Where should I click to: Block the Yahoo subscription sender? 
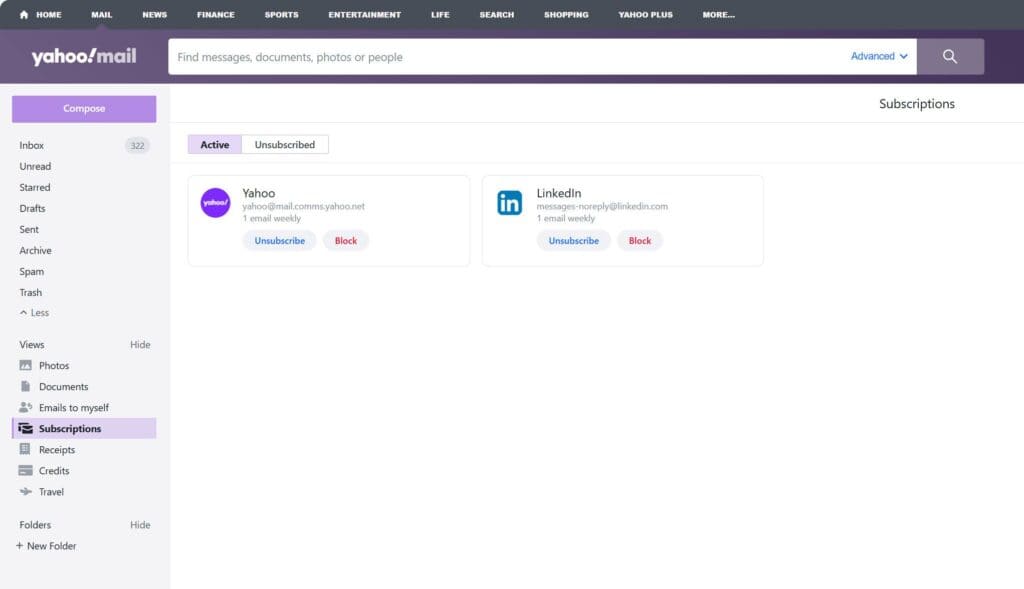pos(346,241)
